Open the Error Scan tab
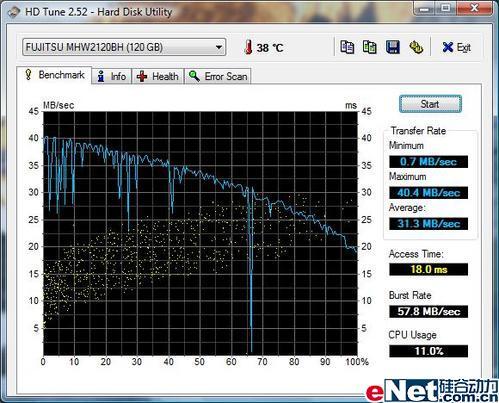 [x=217, y=76]
